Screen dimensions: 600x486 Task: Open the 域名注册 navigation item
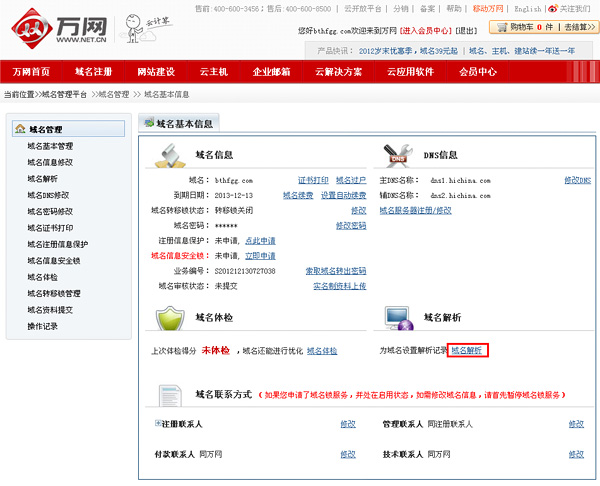coord(93,72)
